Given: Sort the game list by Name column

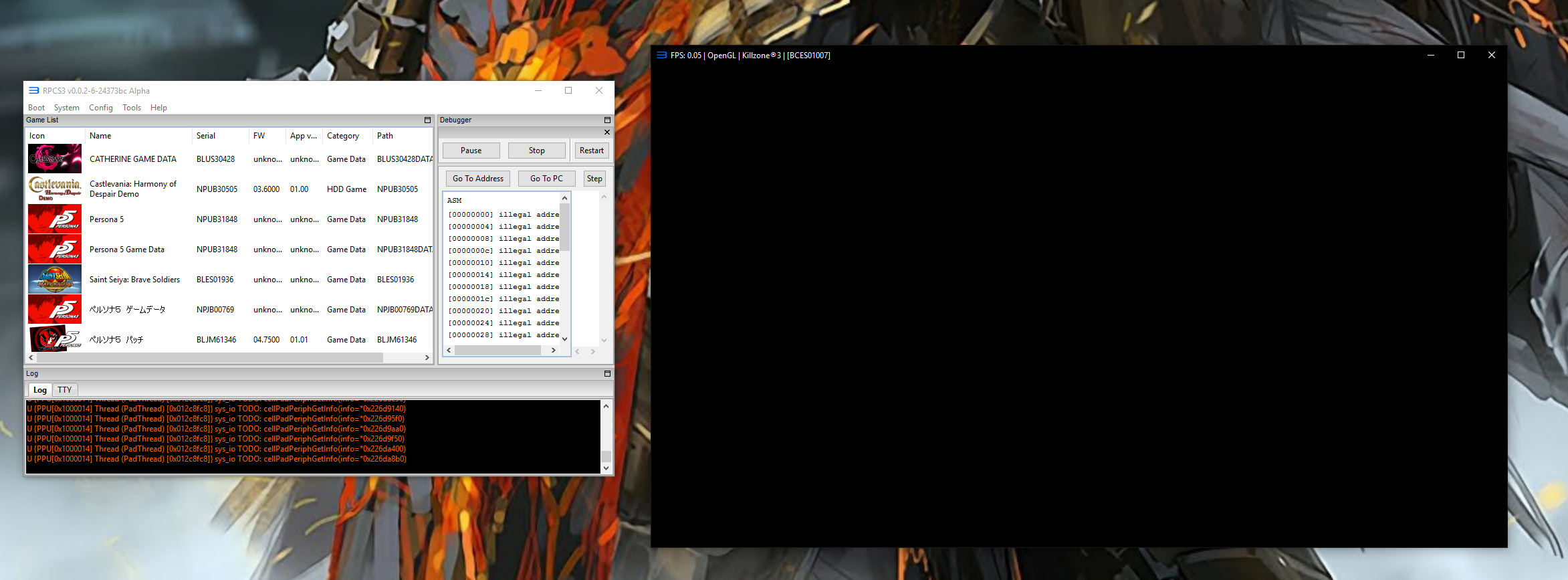Looking at the screenshot, I should 138,136.
